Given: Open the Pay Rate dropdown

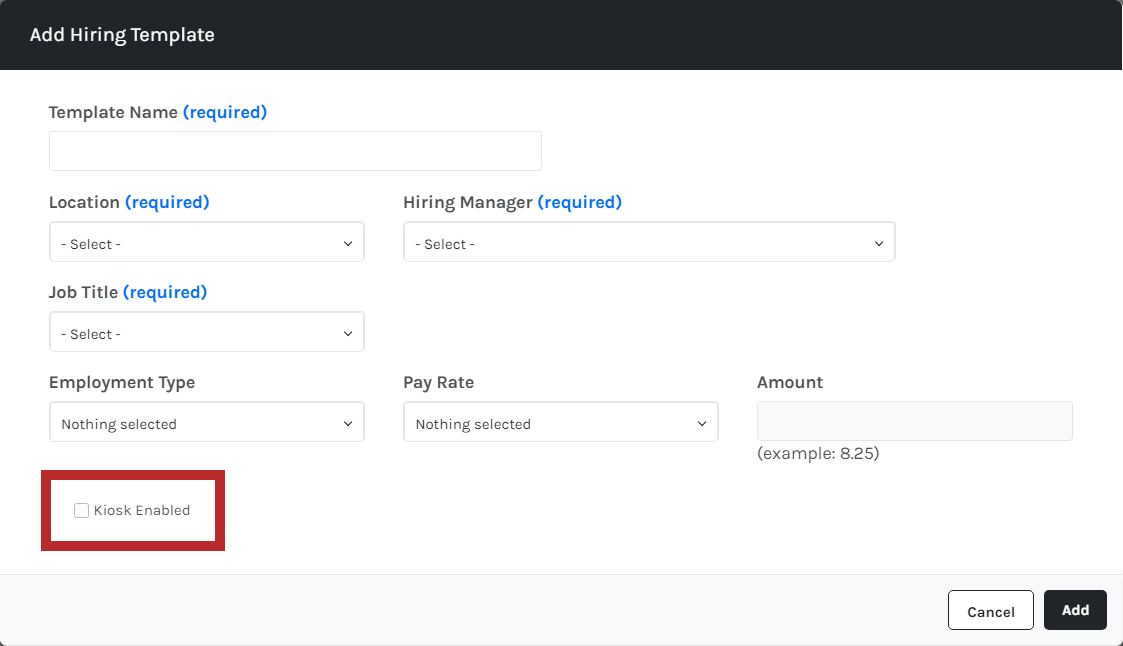Looking at the screenshot, I should coord(561,423).
